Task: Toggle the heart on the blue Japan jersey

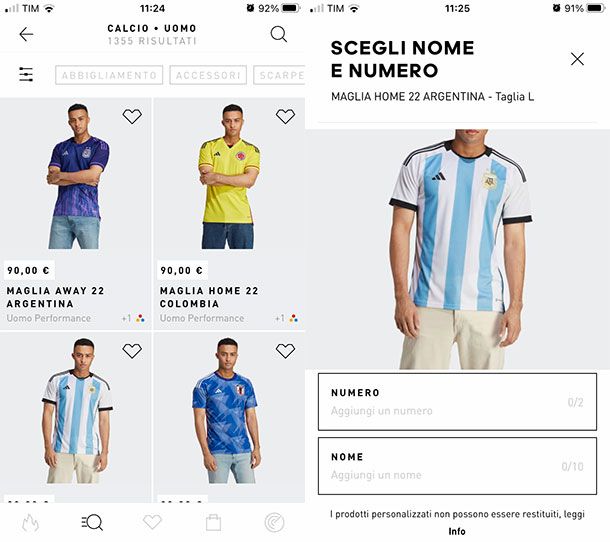Action: pos(286,351)
